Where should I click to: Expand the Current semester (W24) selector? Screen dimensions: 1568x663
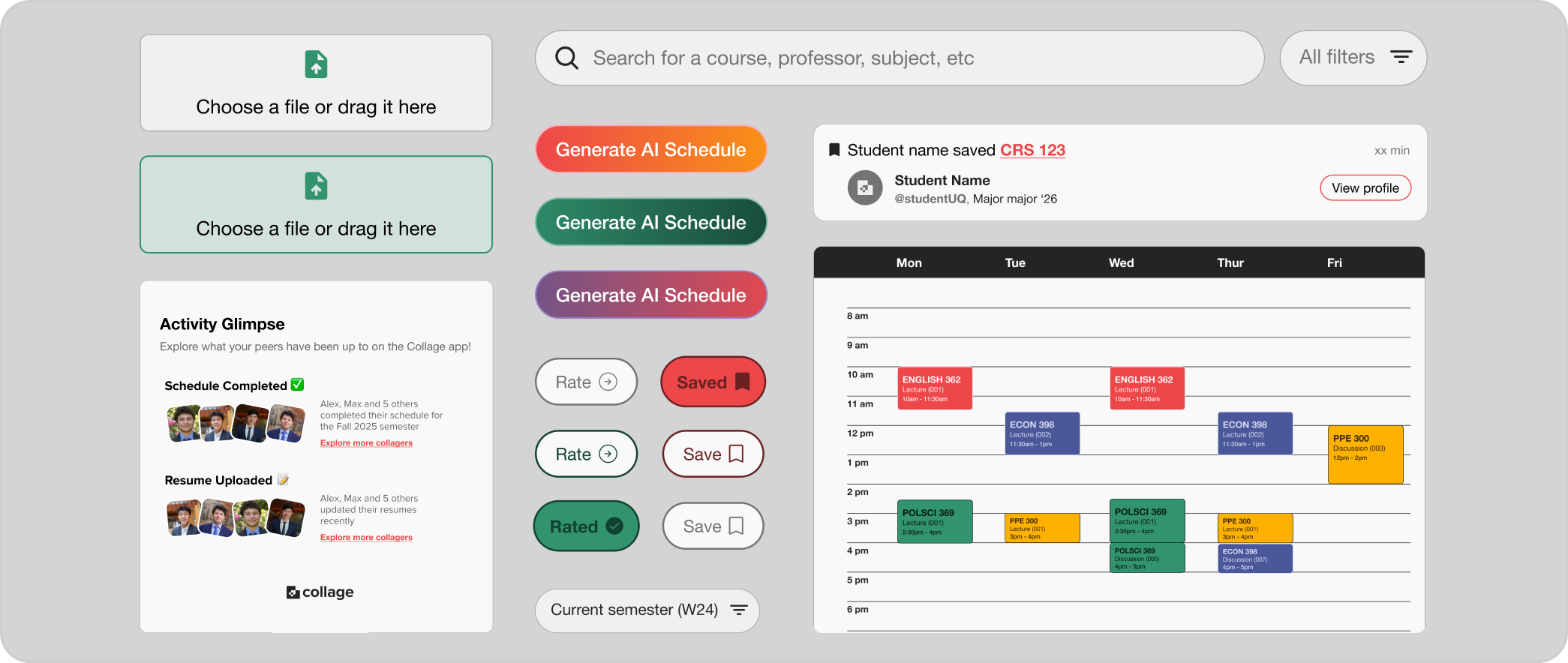[647, 610]
